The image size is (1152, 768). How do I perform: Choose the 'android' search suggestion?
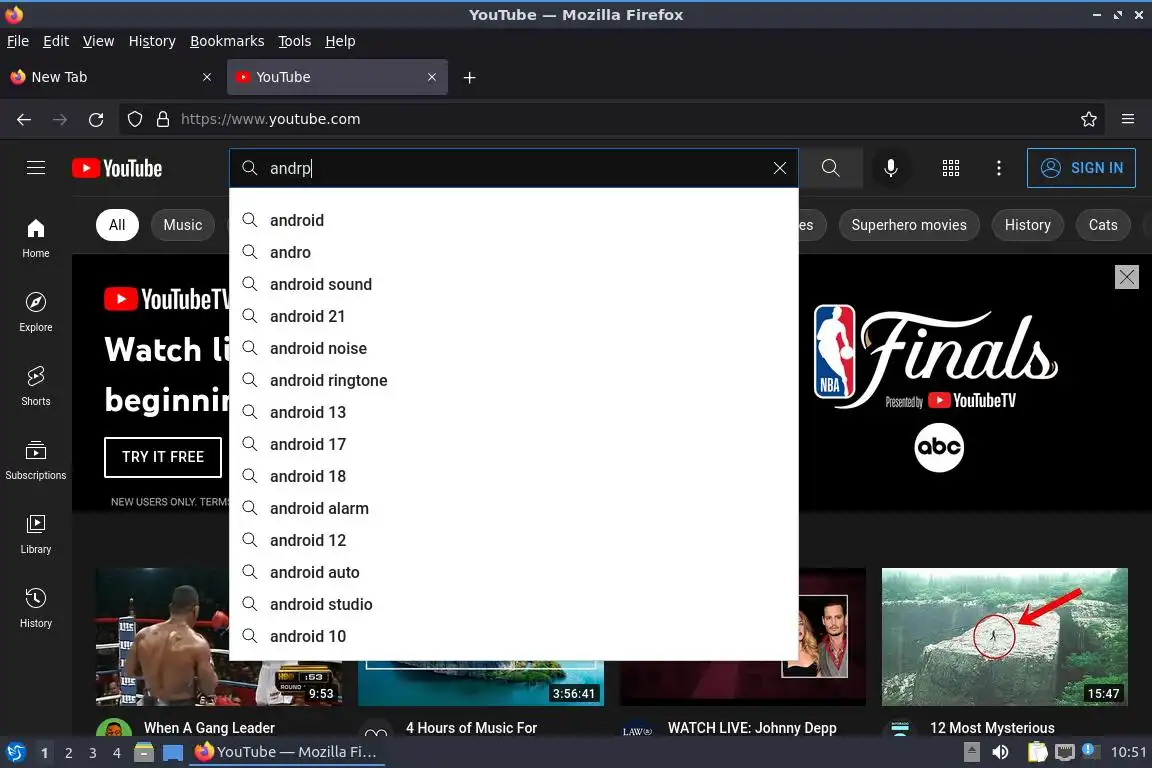click(x=514, y=220)
